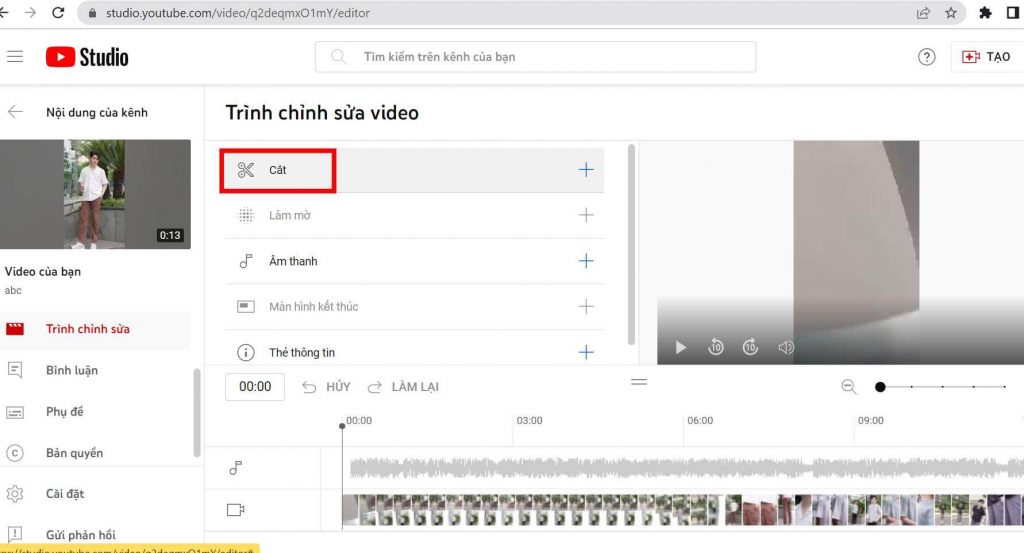Click the browser address bar URL
Image resolution: width=1024 pixels, height=553 pixels.
[238, 12]
